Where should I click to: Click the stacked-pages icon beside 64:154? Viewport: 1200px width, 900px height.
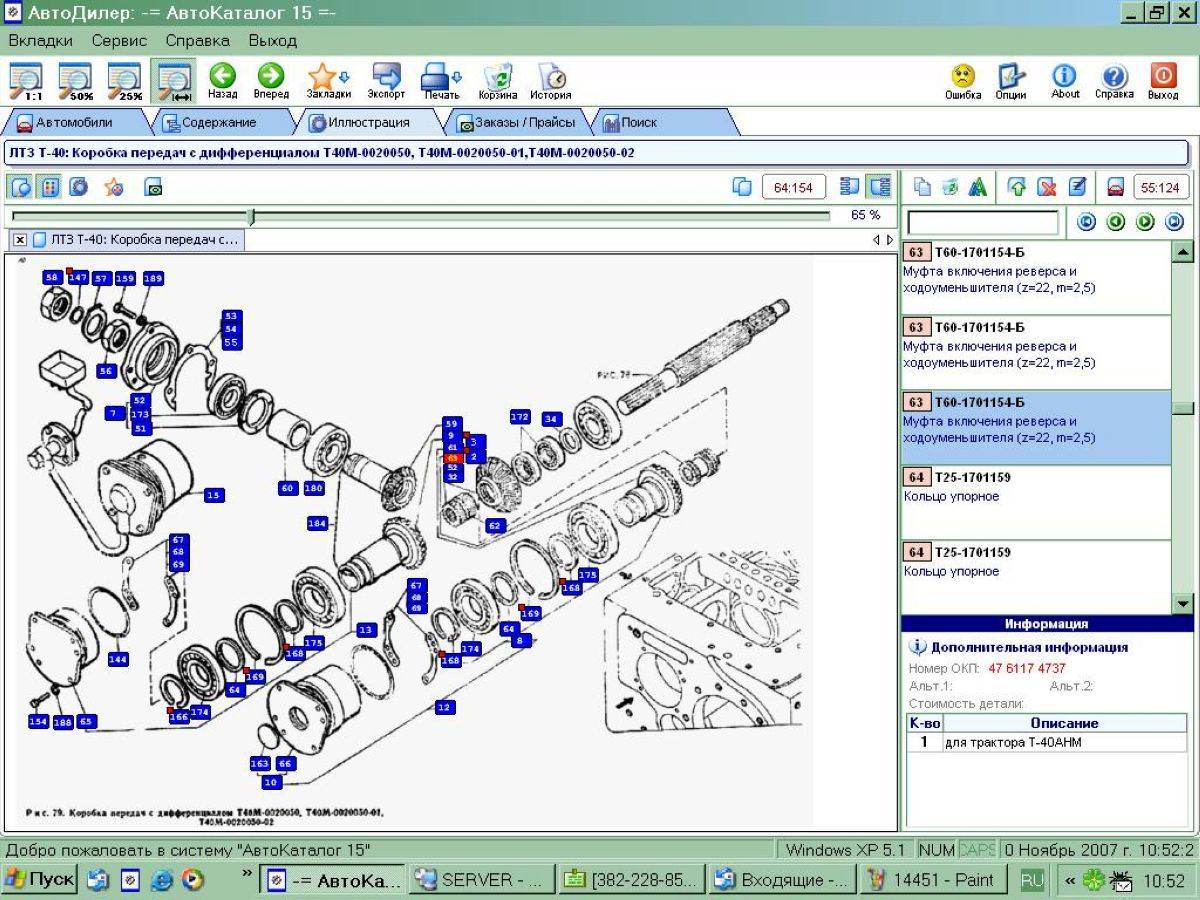742,187
